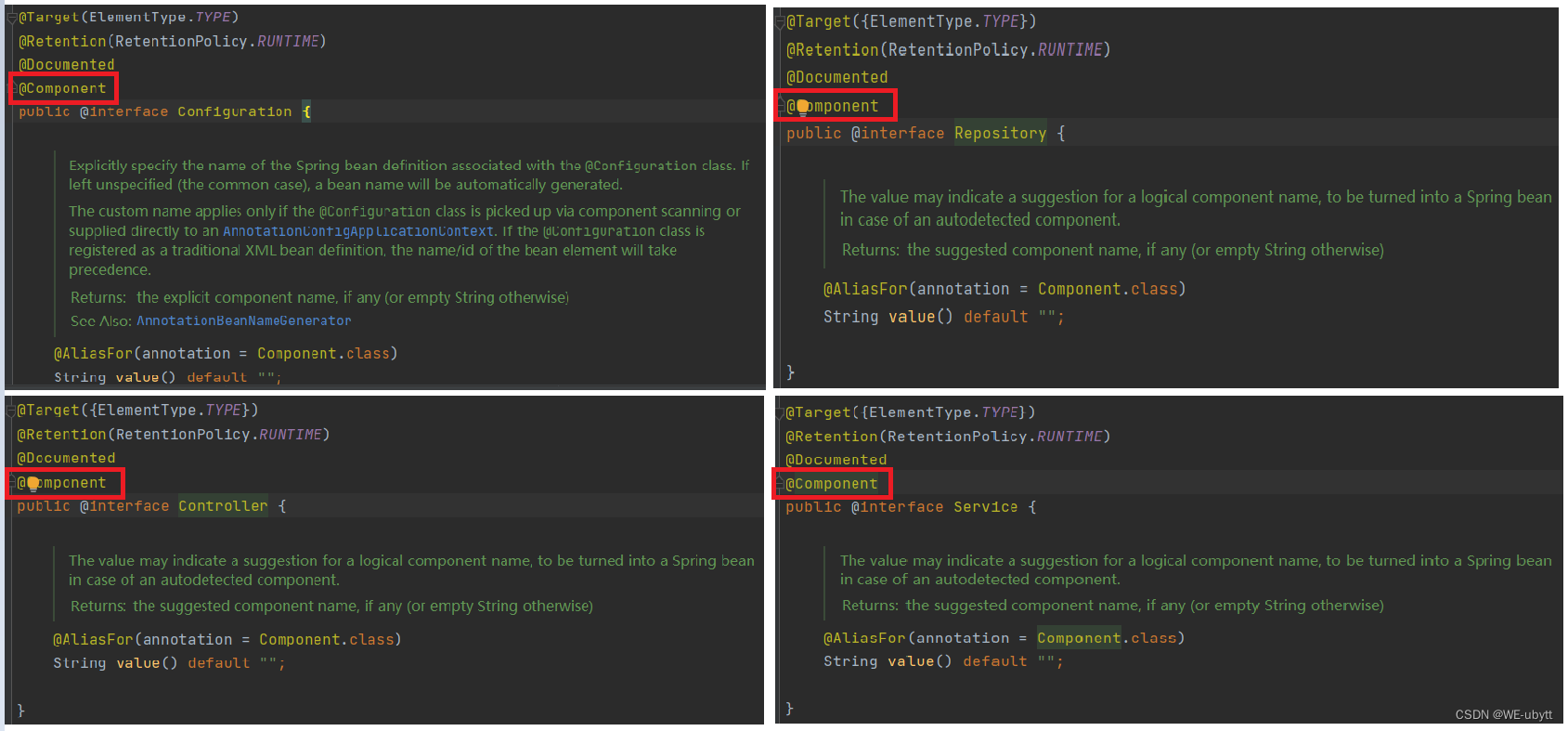Click @Documented in the Repository panel
The width and height of the screenshot is (1568, 731).
tap(836, 77)
